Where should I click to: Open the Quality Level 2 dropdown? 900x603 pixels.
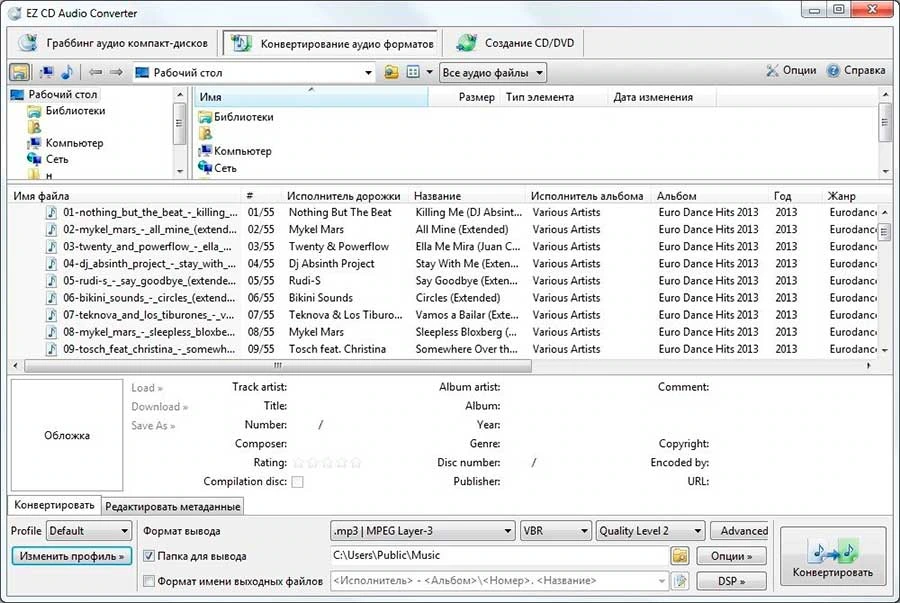[650, 531]
